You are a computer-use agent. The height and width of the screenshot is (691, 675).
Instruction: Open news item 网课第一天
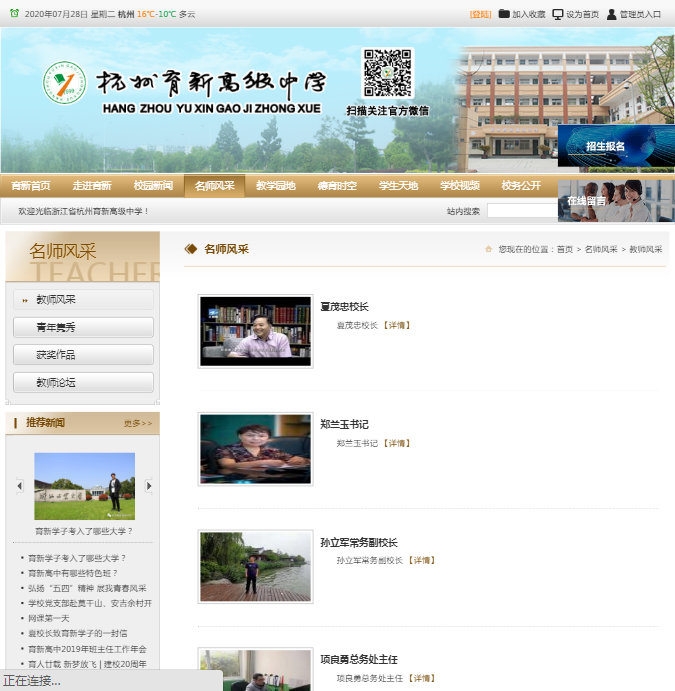coord(49,618)
